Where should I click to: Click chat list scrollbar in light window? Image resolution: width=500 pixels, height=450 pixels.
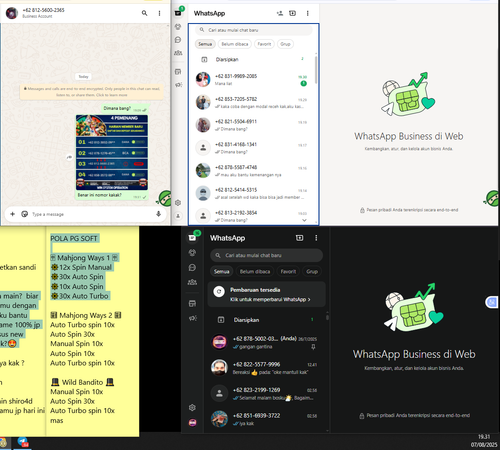pos(316,70)
